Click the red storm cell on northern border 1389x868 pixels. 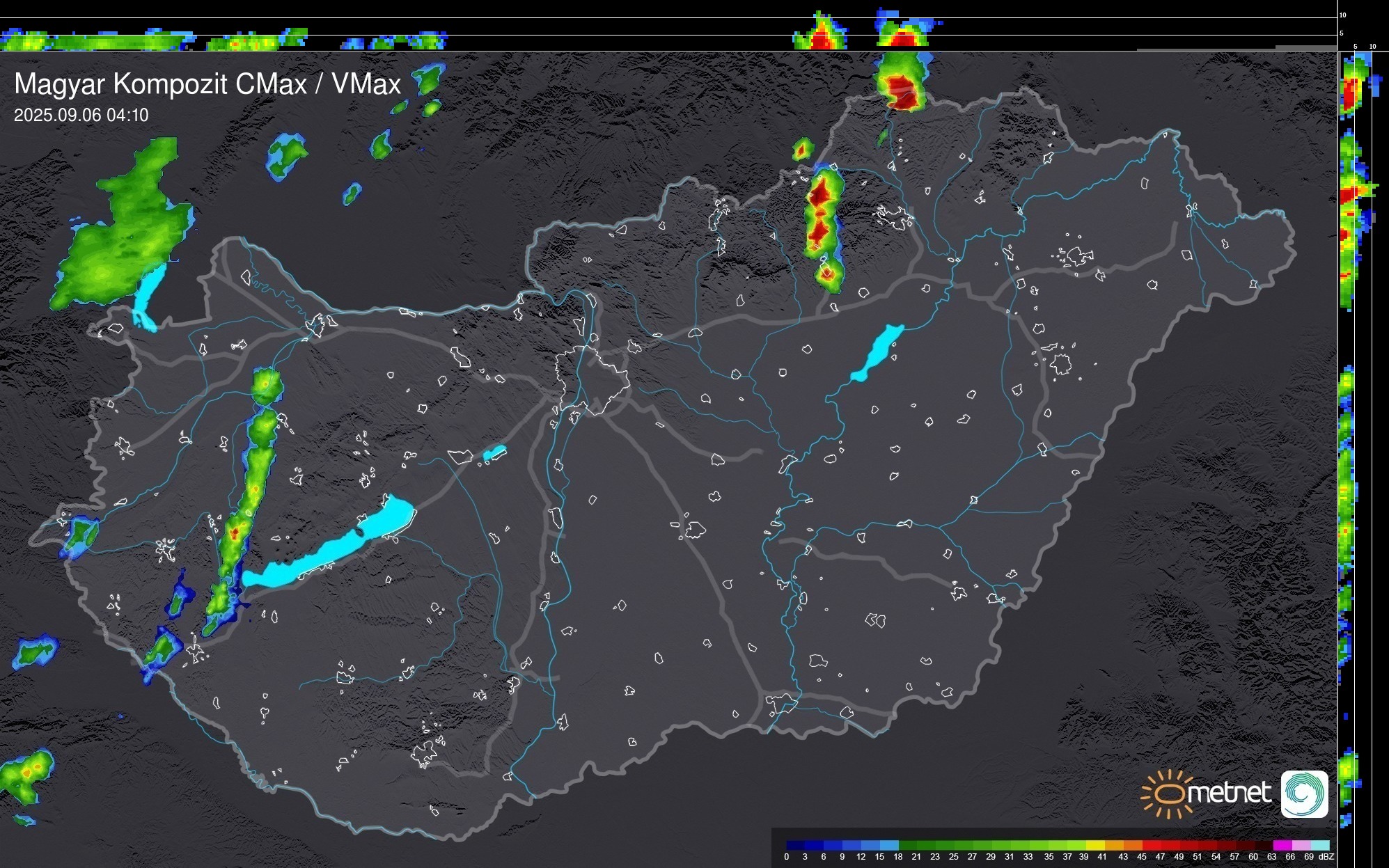click(x=902, y=90)
